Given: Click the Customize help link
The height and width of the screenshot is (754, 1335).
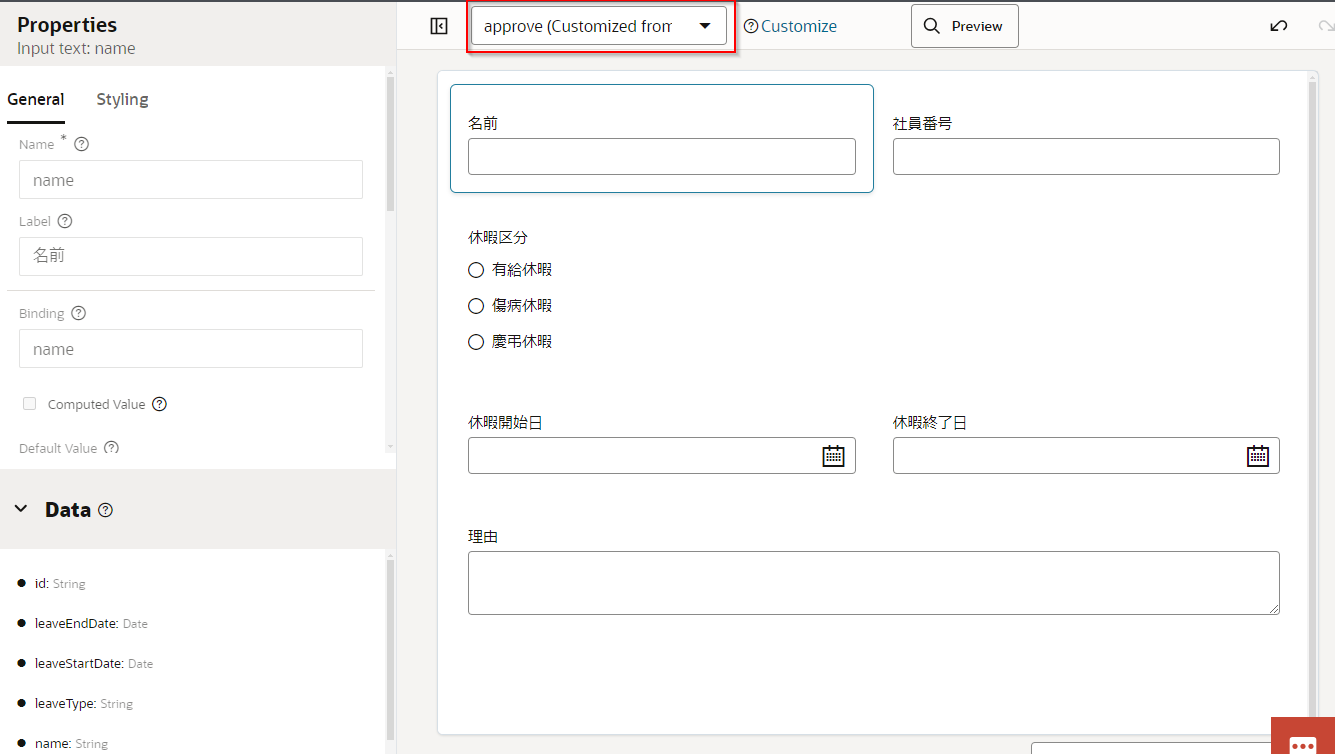Looking at the screenshot, I should 790,27.
